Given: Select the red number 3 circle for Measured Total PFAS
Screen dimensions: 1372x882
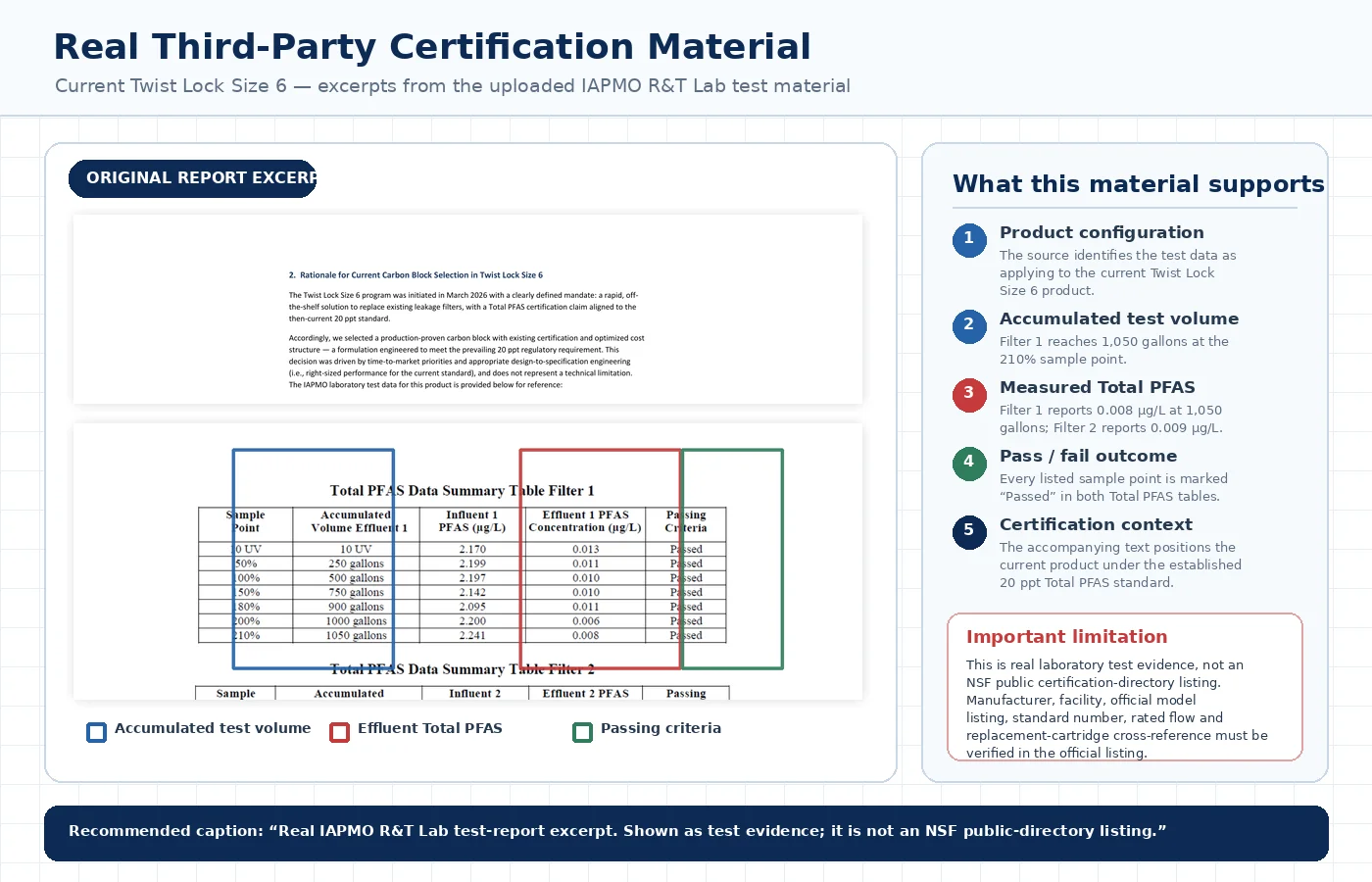Looking at the screenshot, I should point(969,394).
